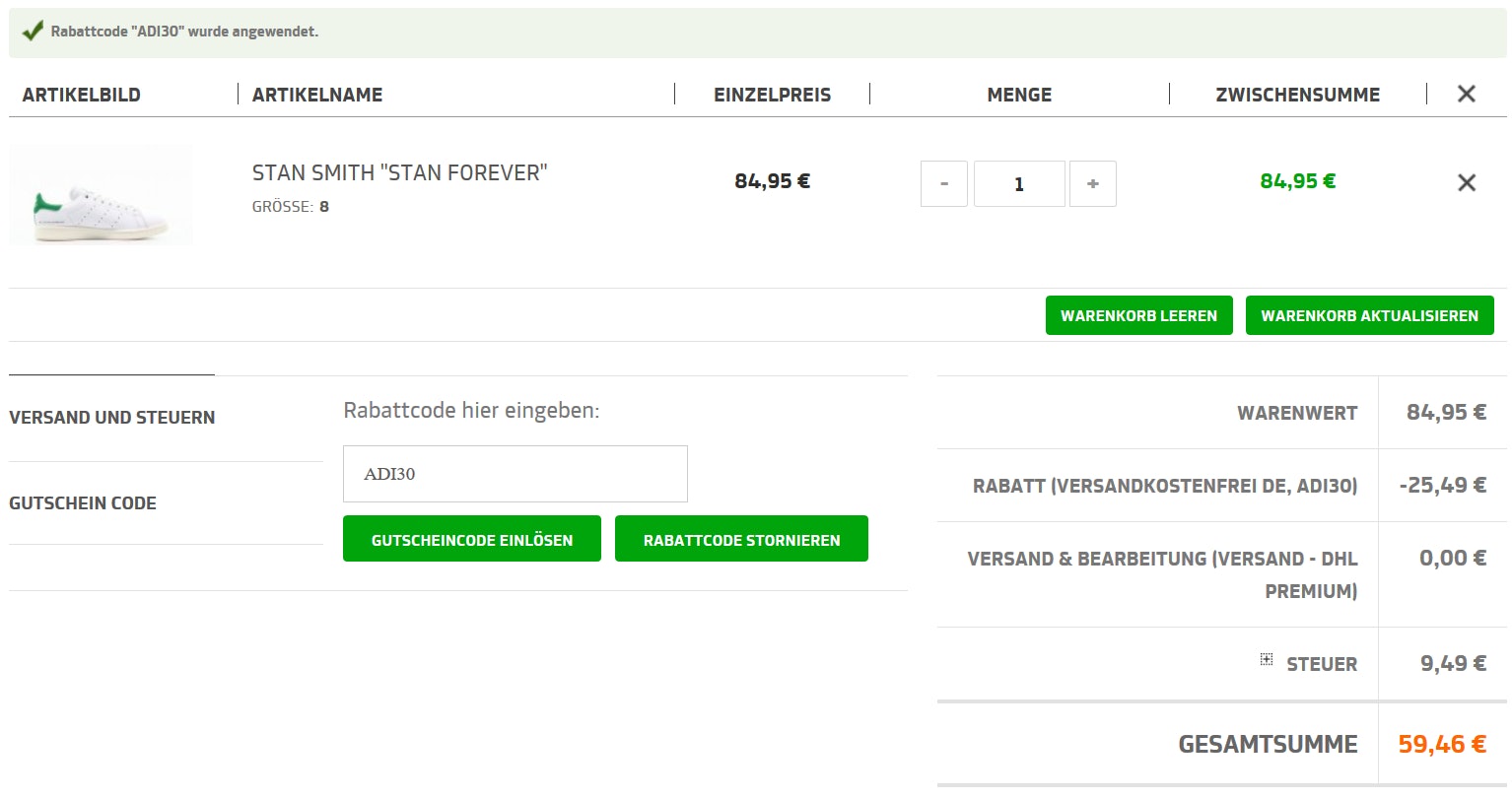Click the Steuer label in totals
The height and width of the screenshot is (799, 1512).
[x=1321, y=665]
